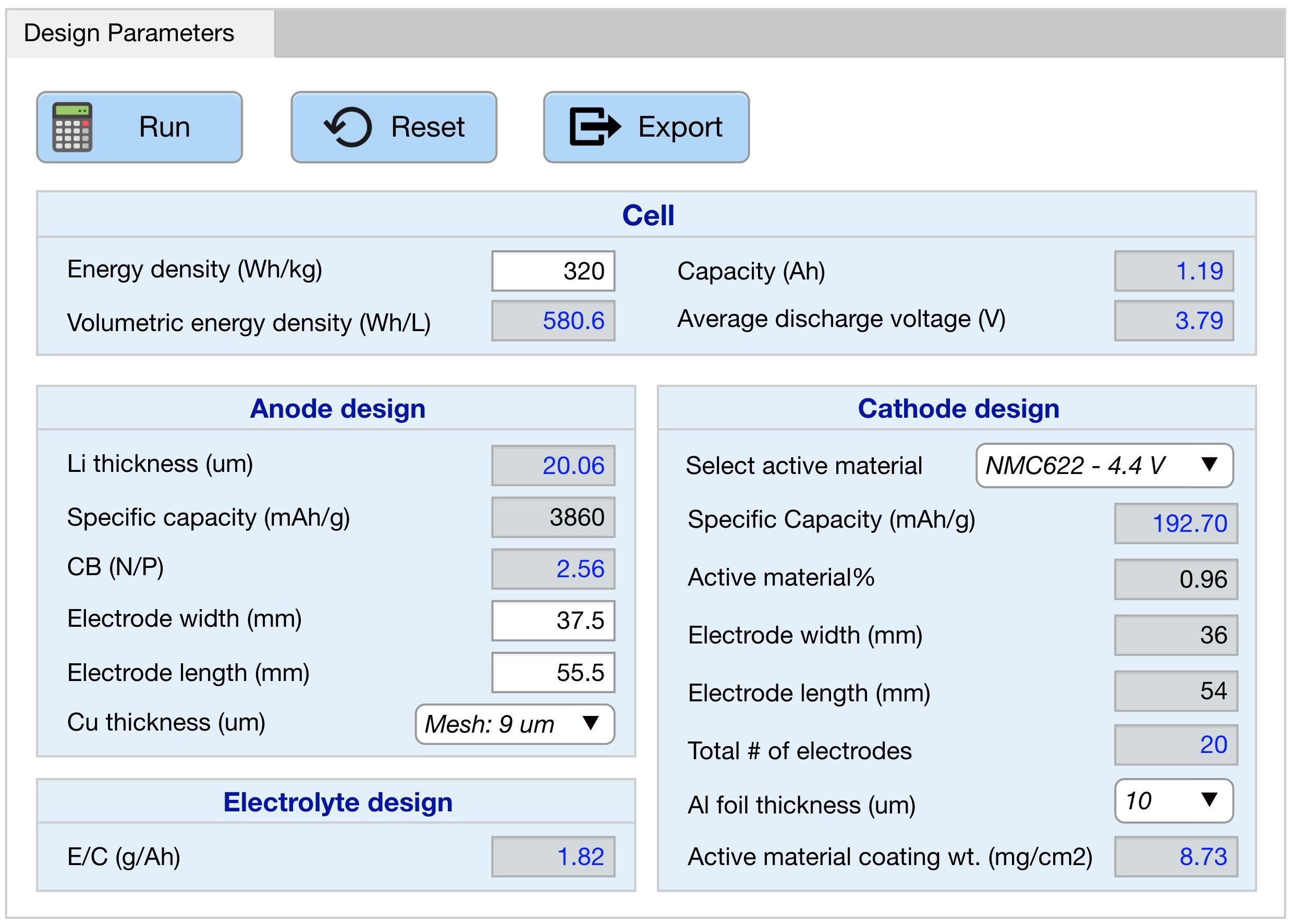Click the calculator icon on Run button
The height and width of the screenshot is (924, 1293).
71,127
